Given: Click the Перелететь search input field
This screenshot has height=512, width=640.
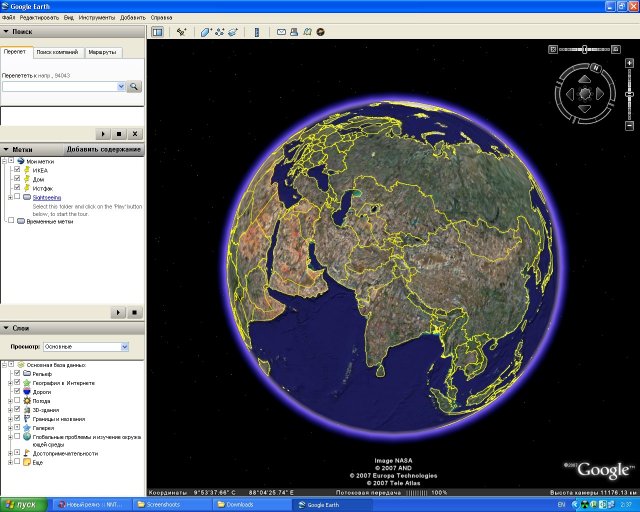Looking at the screenshot, I should tap(60, 87).
